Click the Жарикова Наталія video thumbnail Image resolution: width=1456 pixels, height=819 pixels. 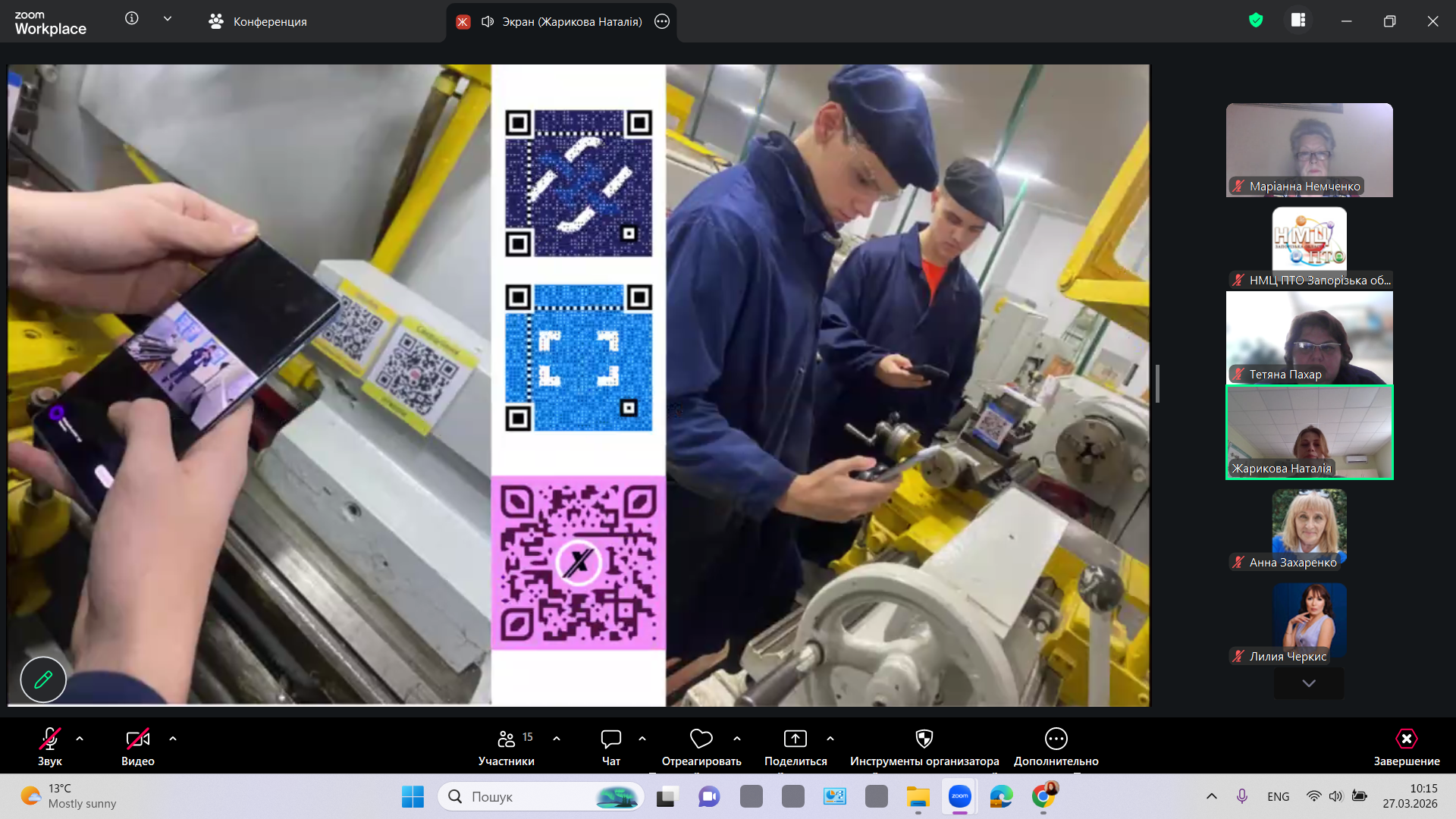(1310, 432)
